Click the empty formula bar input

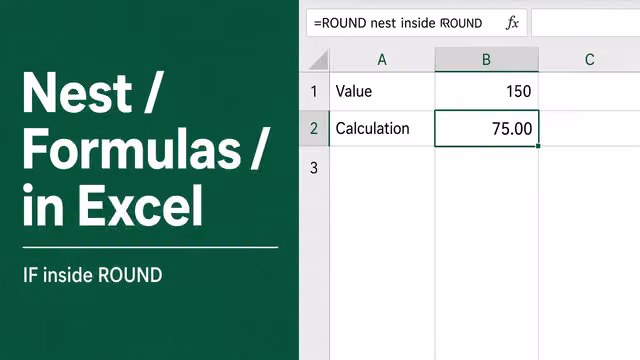pyautogui.click(x=586, y=23)
